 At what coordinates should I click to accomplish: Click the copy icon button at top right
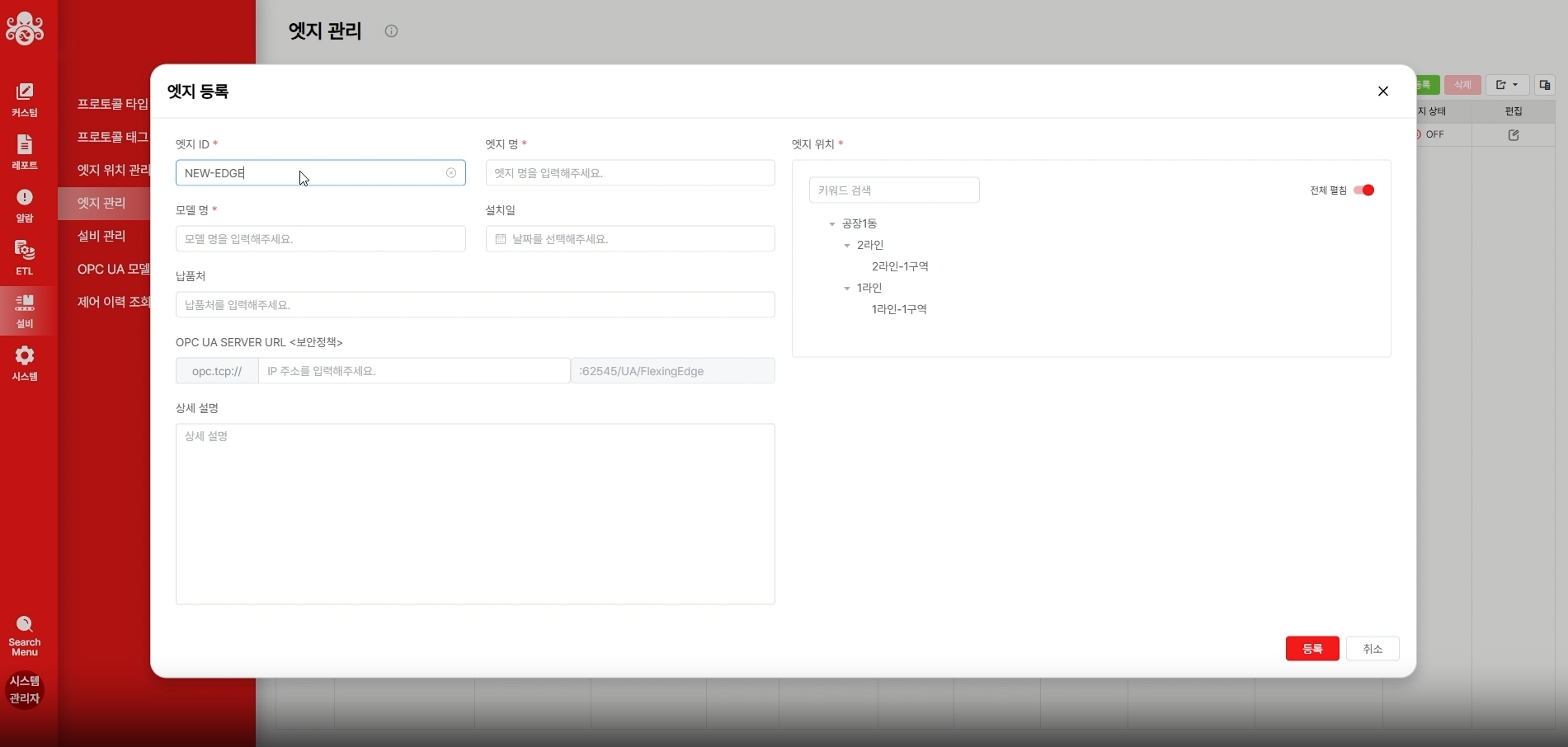(1545, 85)
